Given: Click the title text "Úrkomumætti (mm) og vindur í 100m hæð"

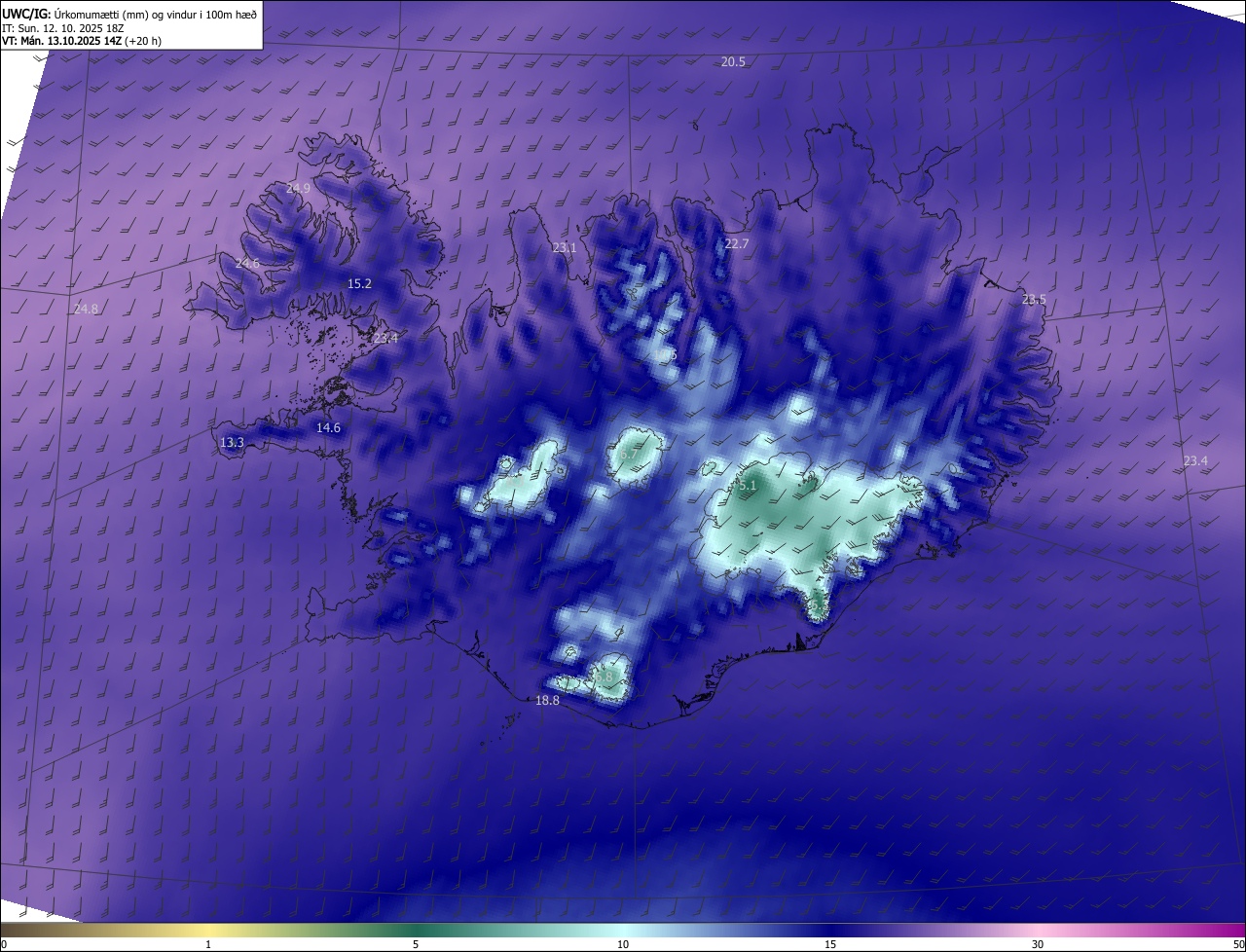Looking at the screenshot, I should tap(156, 13).
